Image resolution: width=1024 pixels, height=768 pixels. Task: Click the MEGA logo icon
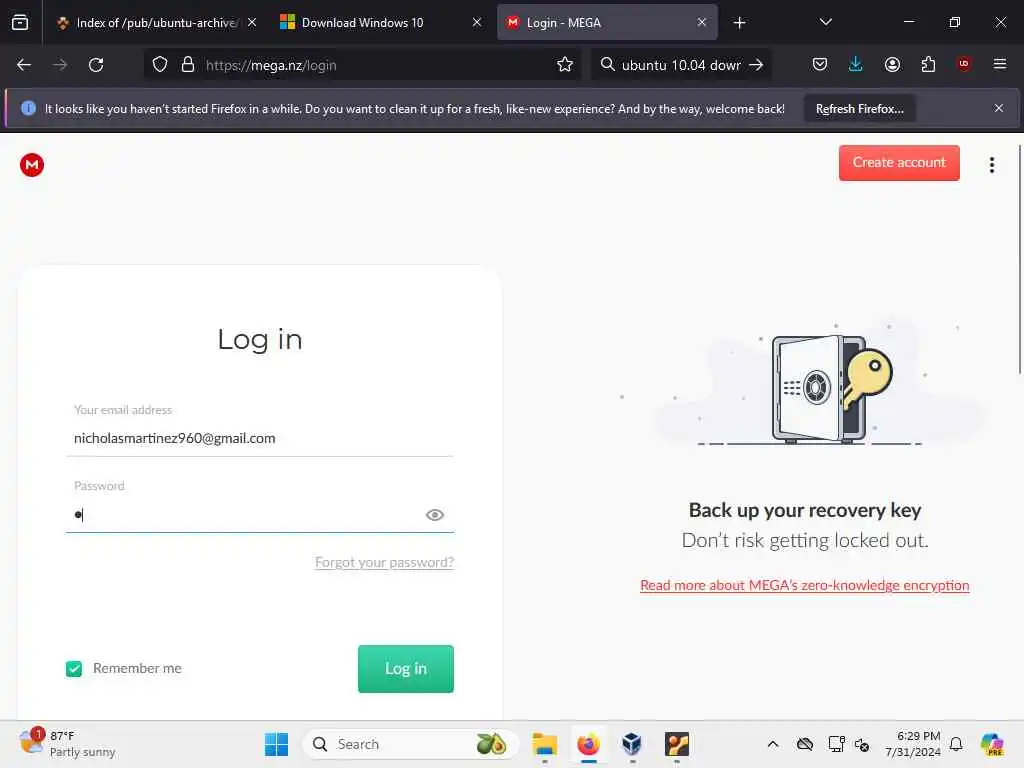pos(31,165)
